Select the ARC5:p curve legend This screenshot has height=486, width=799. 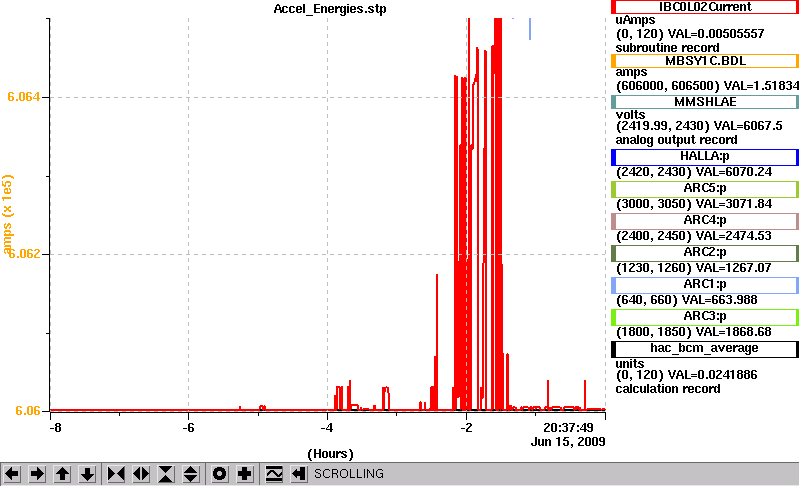click(x=705, y=189)
